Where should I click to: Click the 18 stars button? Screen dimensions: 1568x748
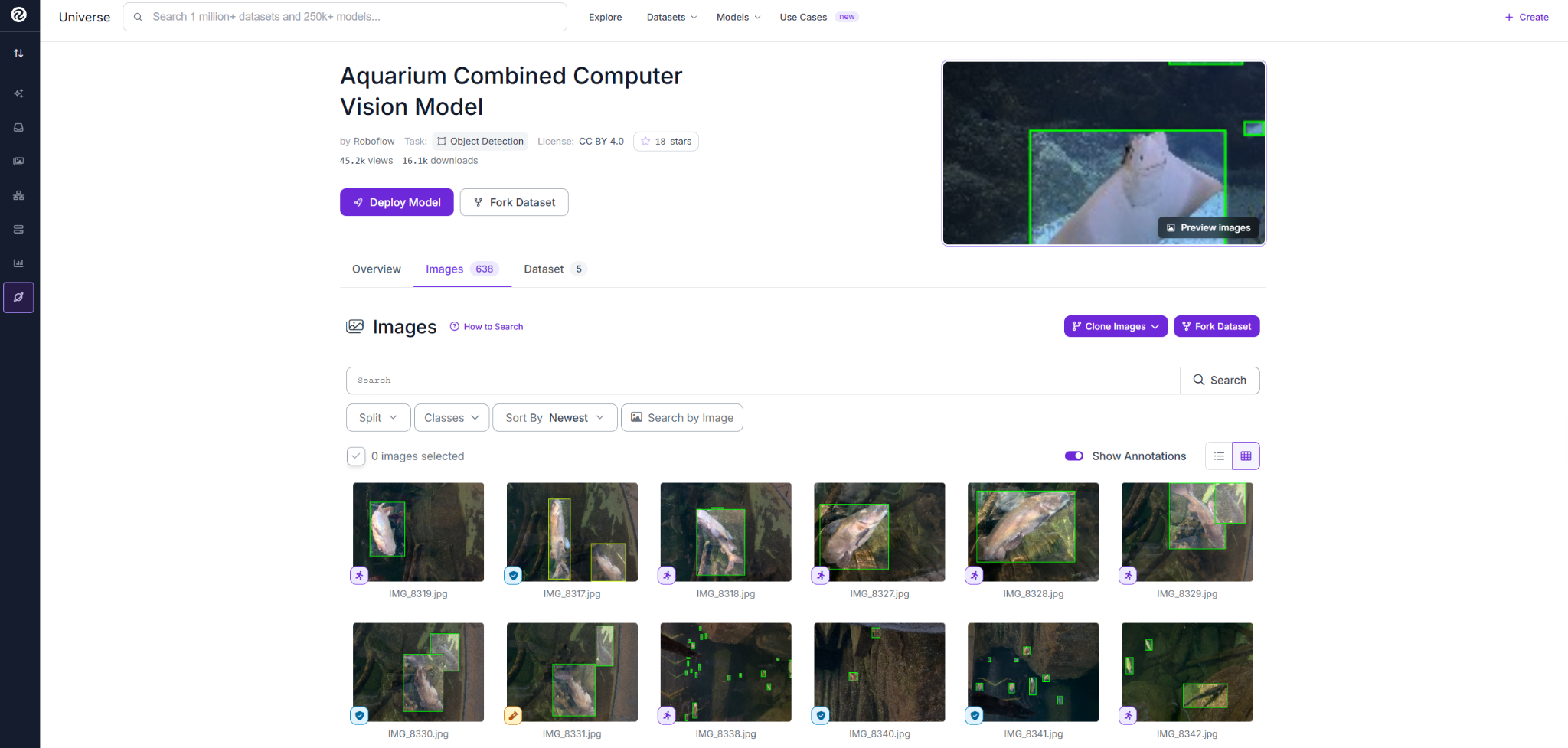[666, 141]
